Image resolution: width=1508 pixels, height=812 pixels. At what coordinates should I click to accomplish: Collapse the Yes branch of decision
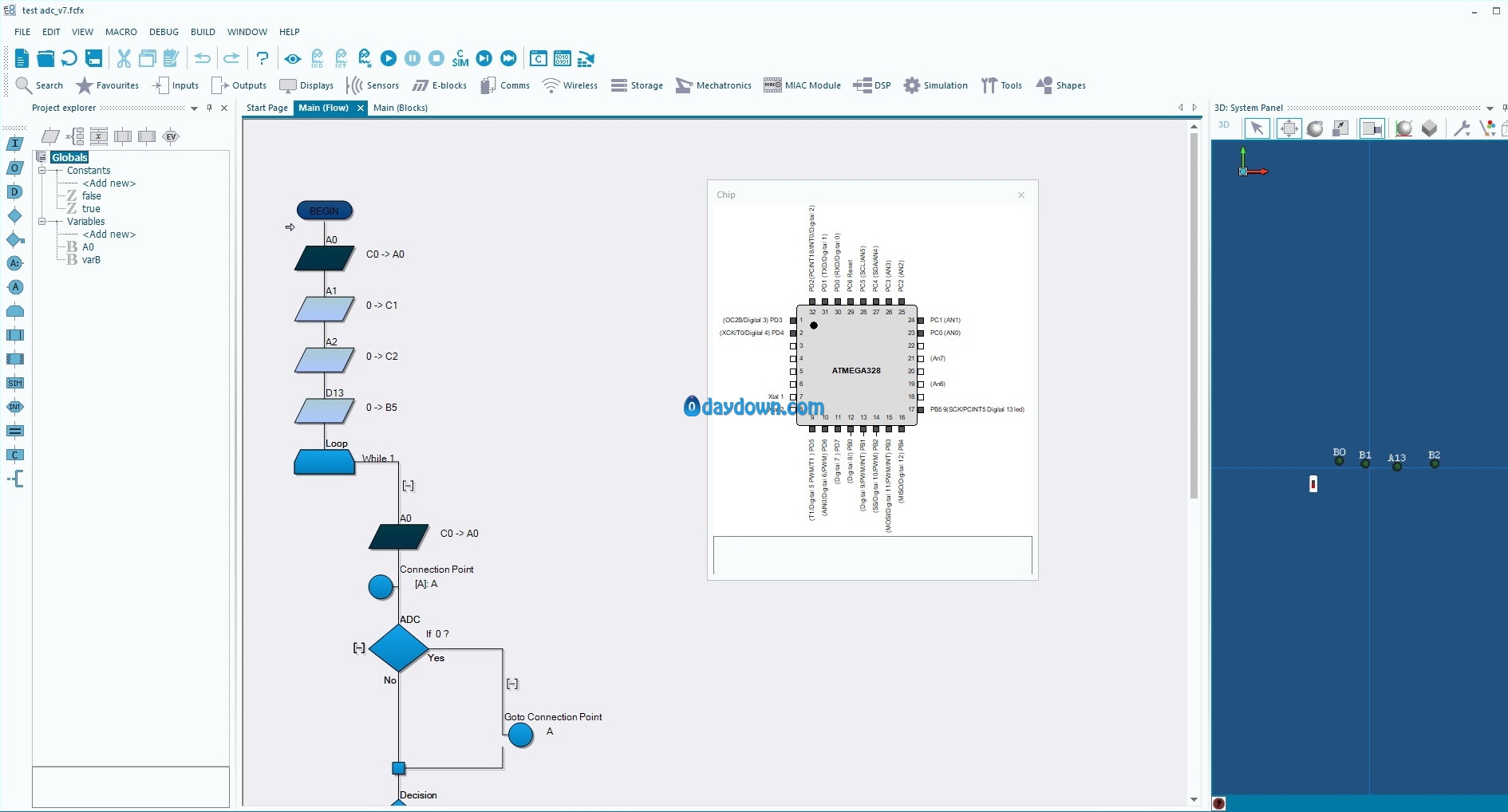[x=512, y=684]
